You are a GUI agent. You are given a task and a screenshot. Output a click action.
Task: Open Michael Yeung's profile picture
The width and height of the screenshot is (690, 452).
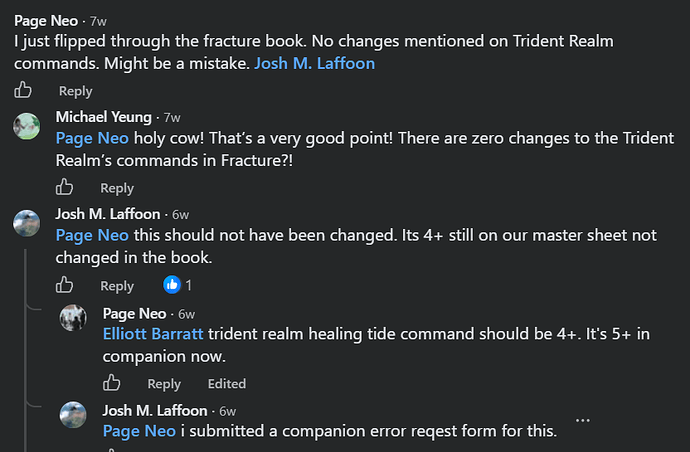coord(26,126)
